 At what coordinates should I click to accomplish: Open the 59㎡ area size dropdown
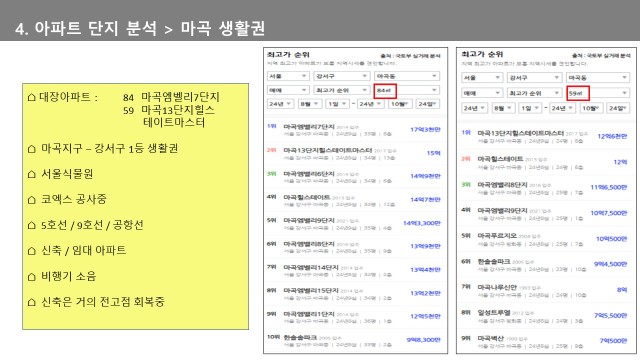[x=598, y=93]
